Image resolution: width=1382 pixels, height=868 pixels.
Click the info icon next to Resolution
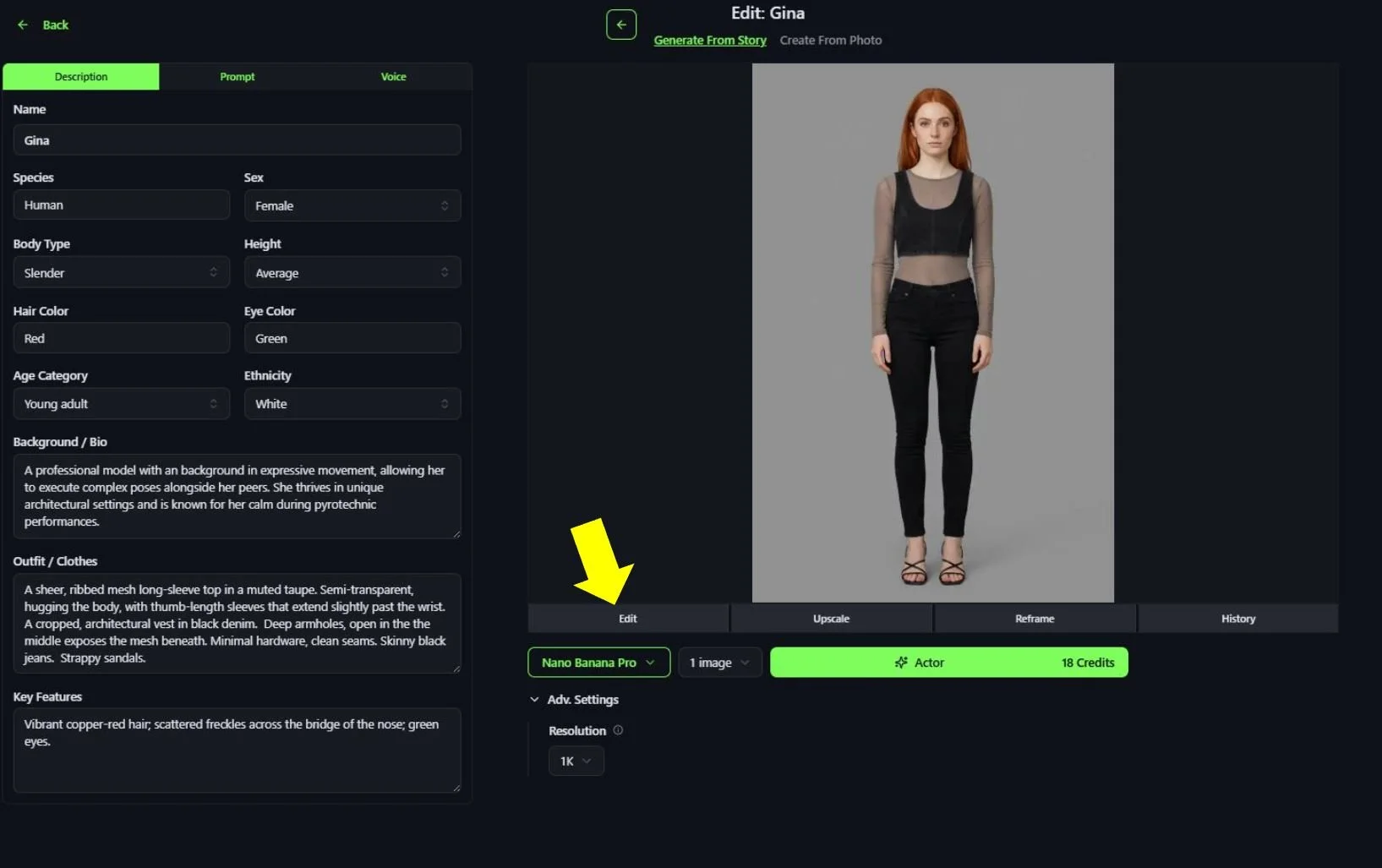618,730
